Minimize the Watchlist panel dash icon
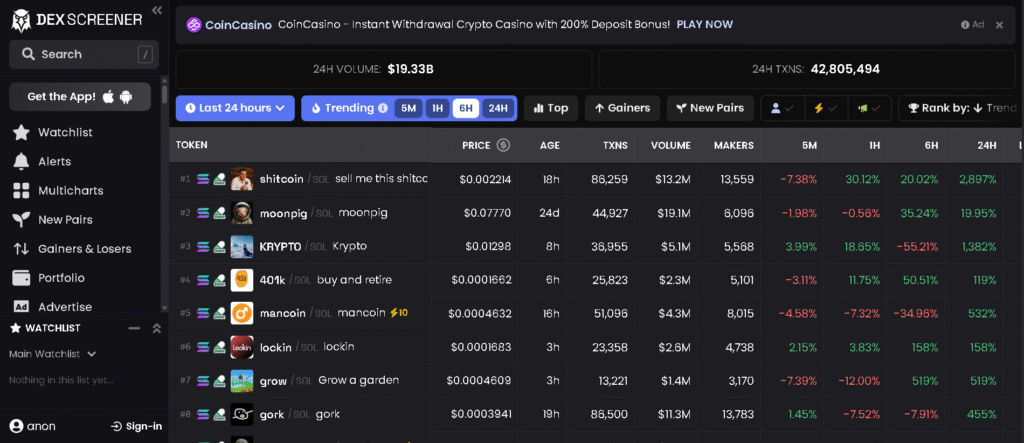 135,328
